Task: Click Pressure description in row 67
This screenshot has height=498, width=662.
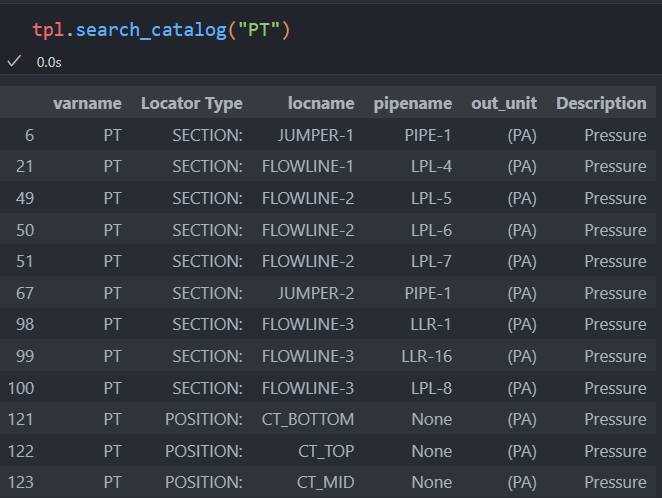Action: click(615, 293)
